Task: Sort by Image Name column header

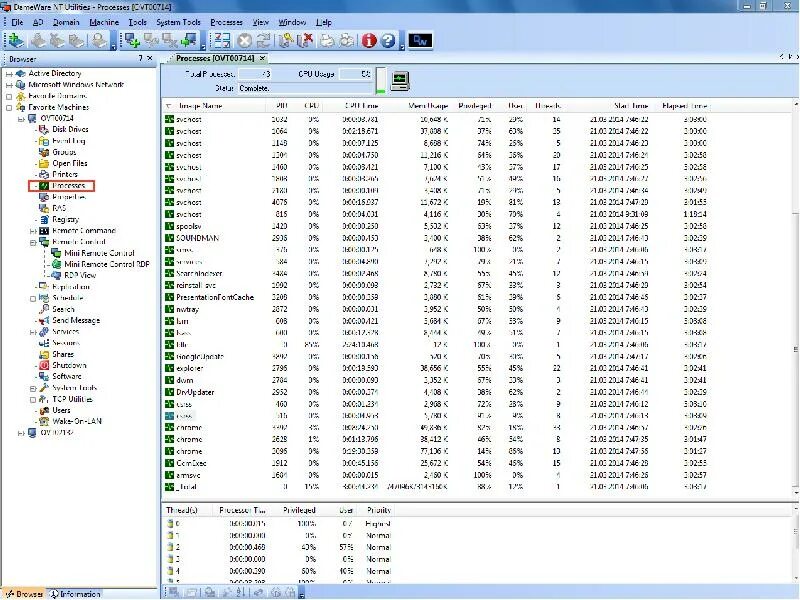Action: tap(201, 106)
